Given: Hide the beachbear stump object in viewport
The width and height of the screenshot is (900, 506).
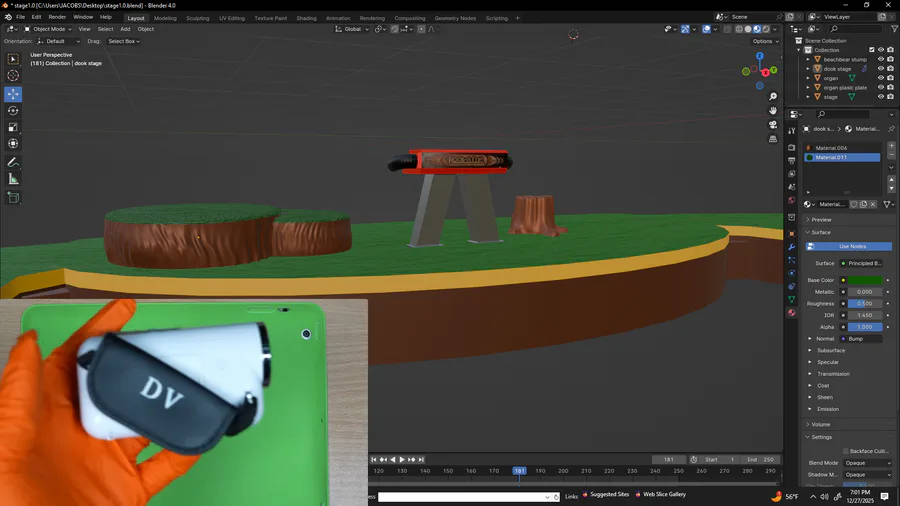Looking at the screenshot, I should coord(881,59).
